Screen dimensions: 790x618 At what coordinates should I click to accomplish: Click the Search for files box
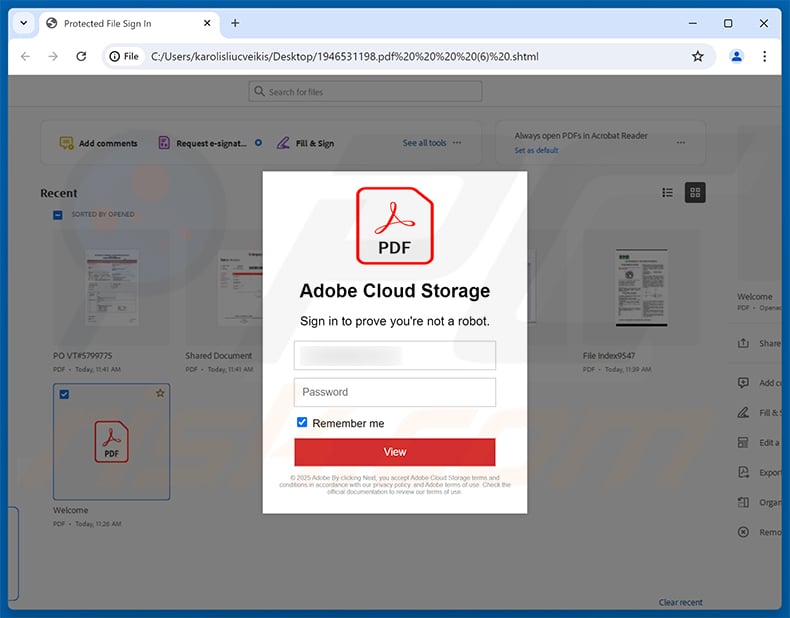365,92
